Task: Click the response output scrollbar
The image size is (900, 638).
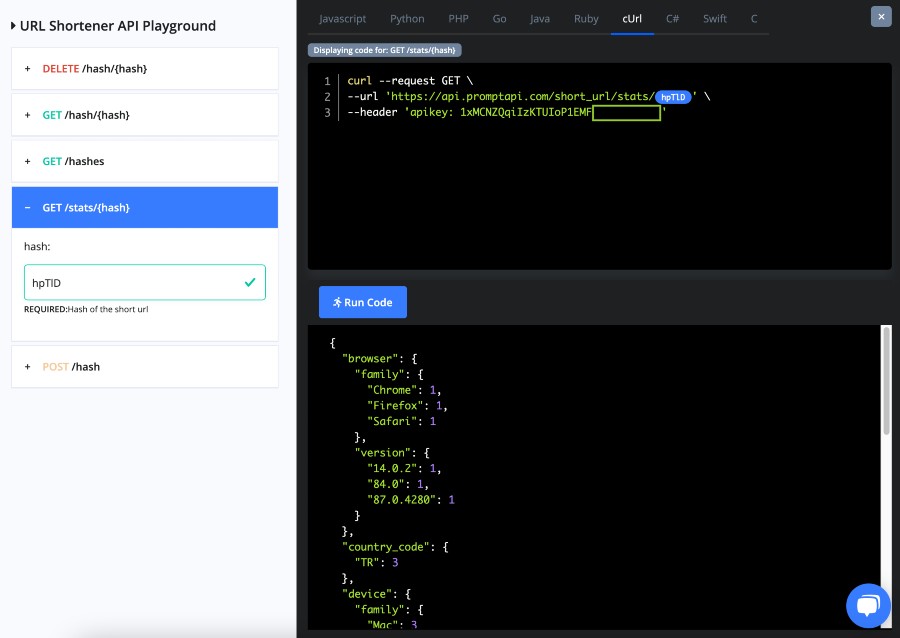Action: [x=887, y=382]
